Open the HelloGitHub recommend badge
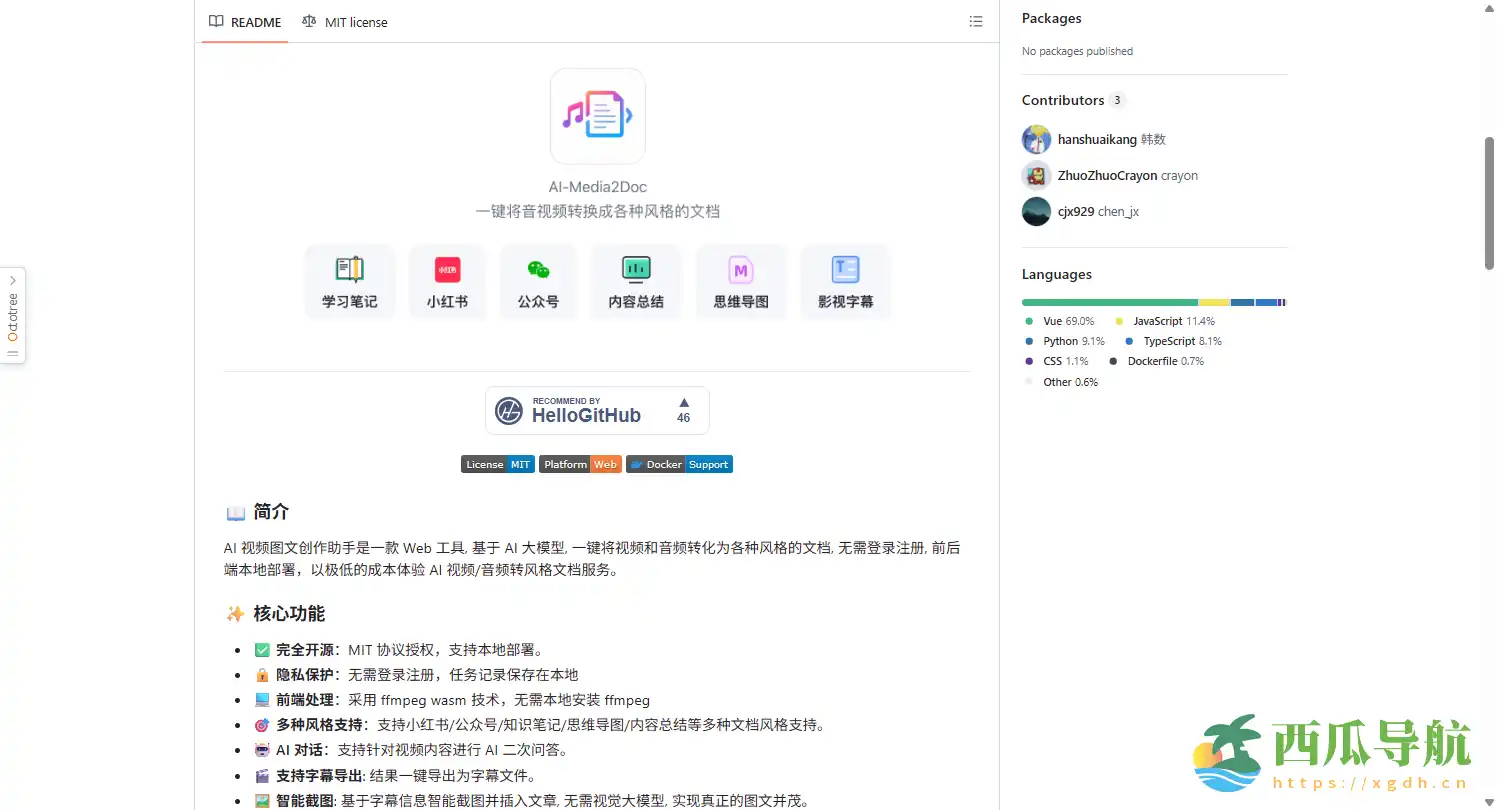This screenshot has width=1497, height=810. click(597, 410)
